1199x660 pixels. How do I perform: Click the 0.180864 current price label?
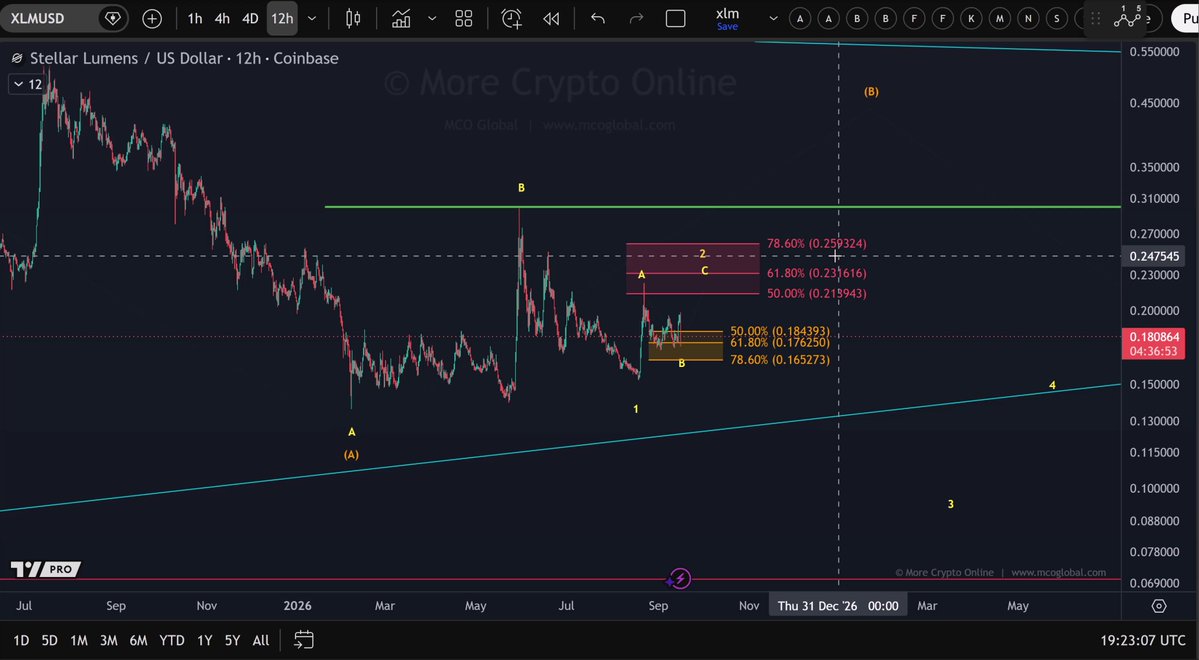click(1155, 337)
